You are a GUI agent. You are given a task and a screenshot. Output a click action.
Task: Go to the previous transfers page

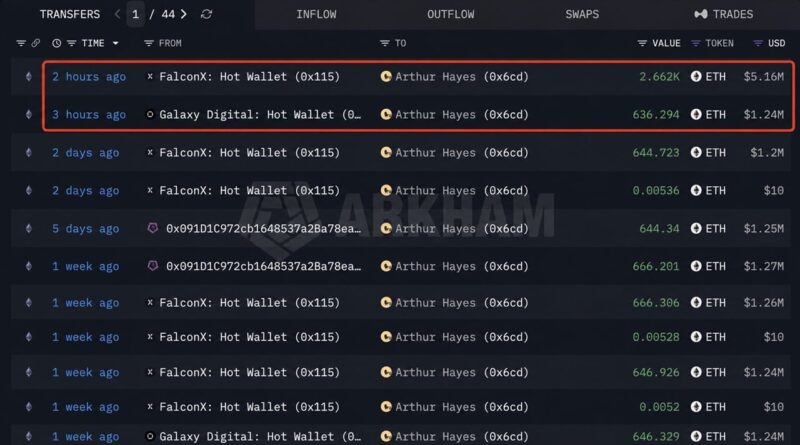pyautogui.click(x=117, y=14)
